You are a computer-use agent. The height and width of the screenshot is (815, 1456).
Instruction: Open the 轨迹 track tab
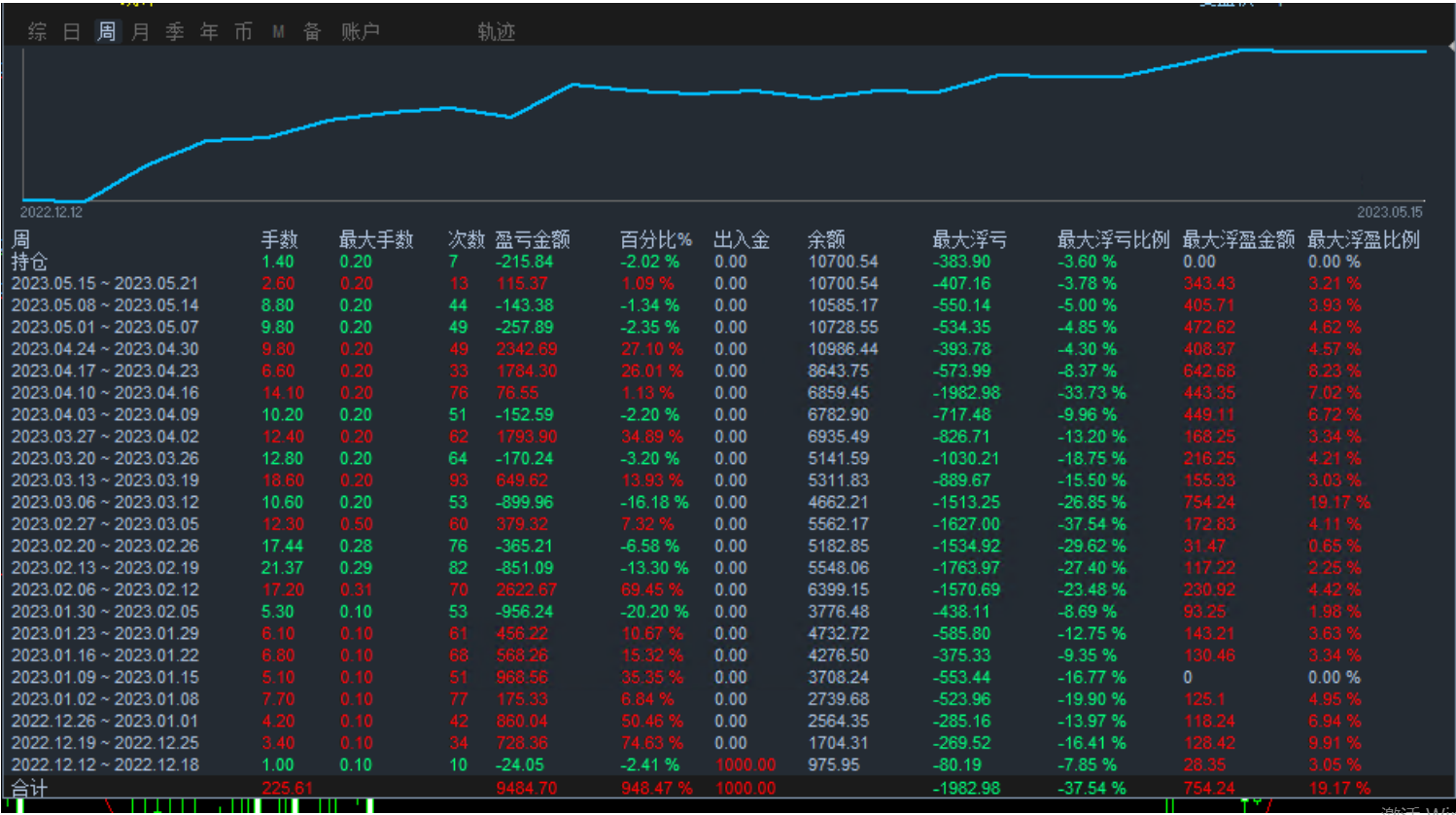tap(496, 31)
